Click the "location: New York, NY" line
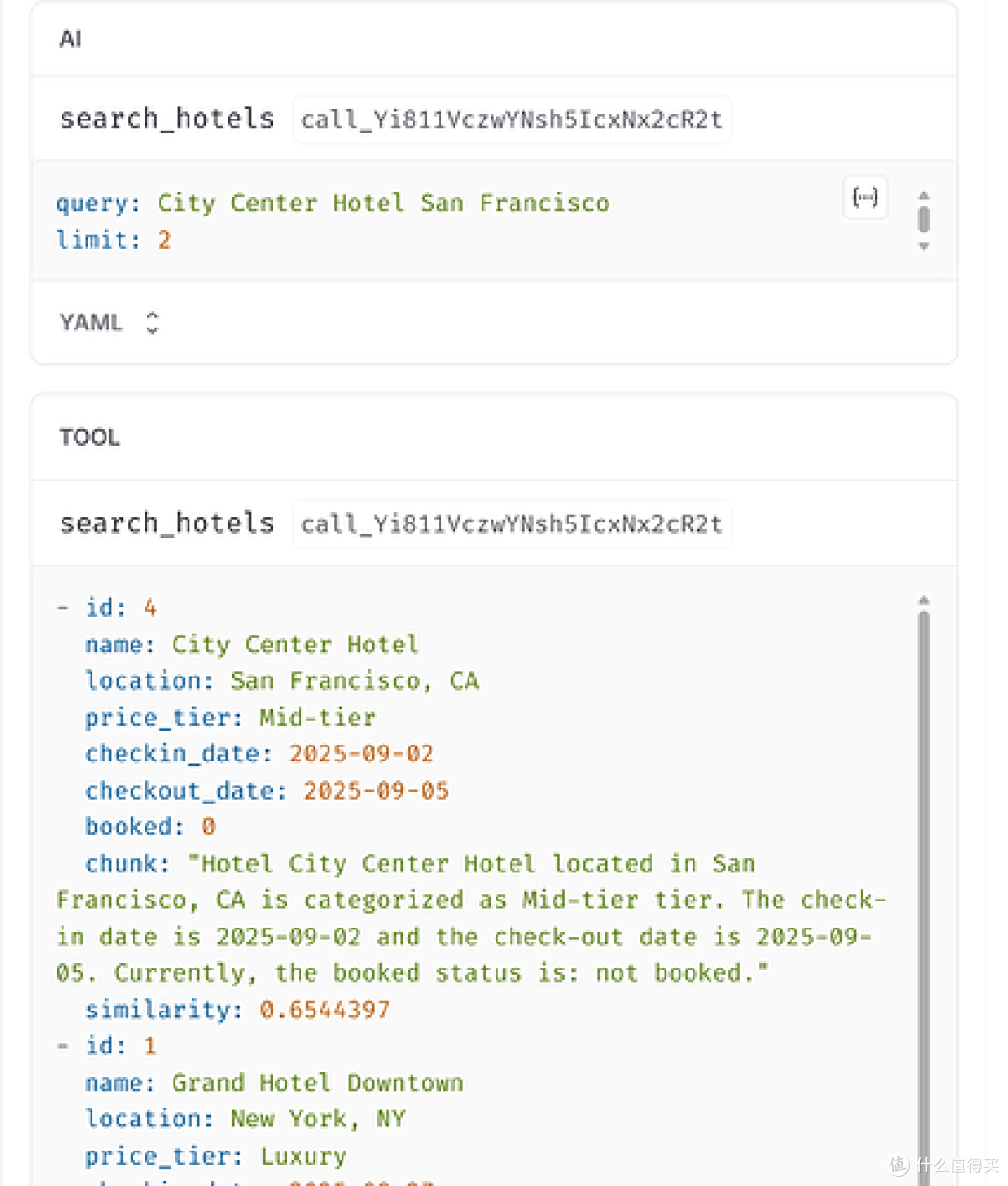This screenshot has width=1008, height=1186. 245,1119
